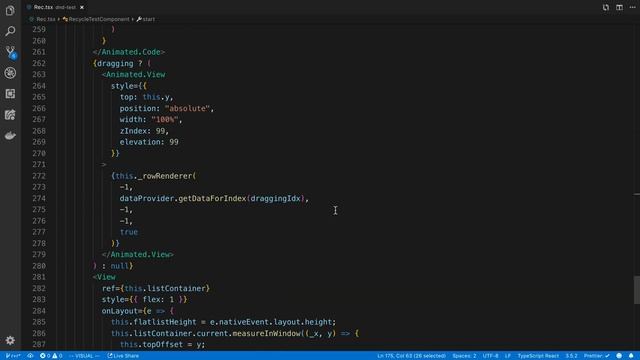
Task: Click the draggingIdx argument on line 274
Action: (x=276, y=198)
